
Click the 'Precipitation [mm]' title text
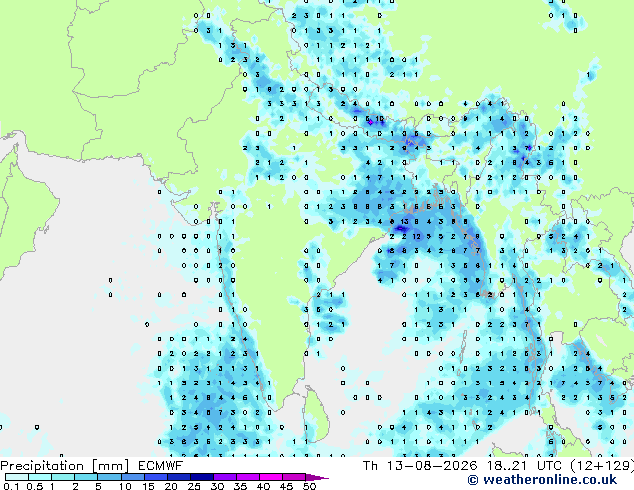pos(65,466)
